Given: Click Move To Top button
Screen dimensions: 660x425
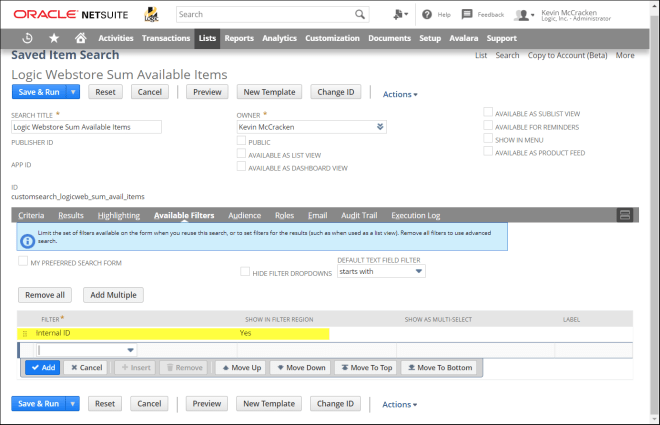Looking at the screenshot, I should point(366,367).
